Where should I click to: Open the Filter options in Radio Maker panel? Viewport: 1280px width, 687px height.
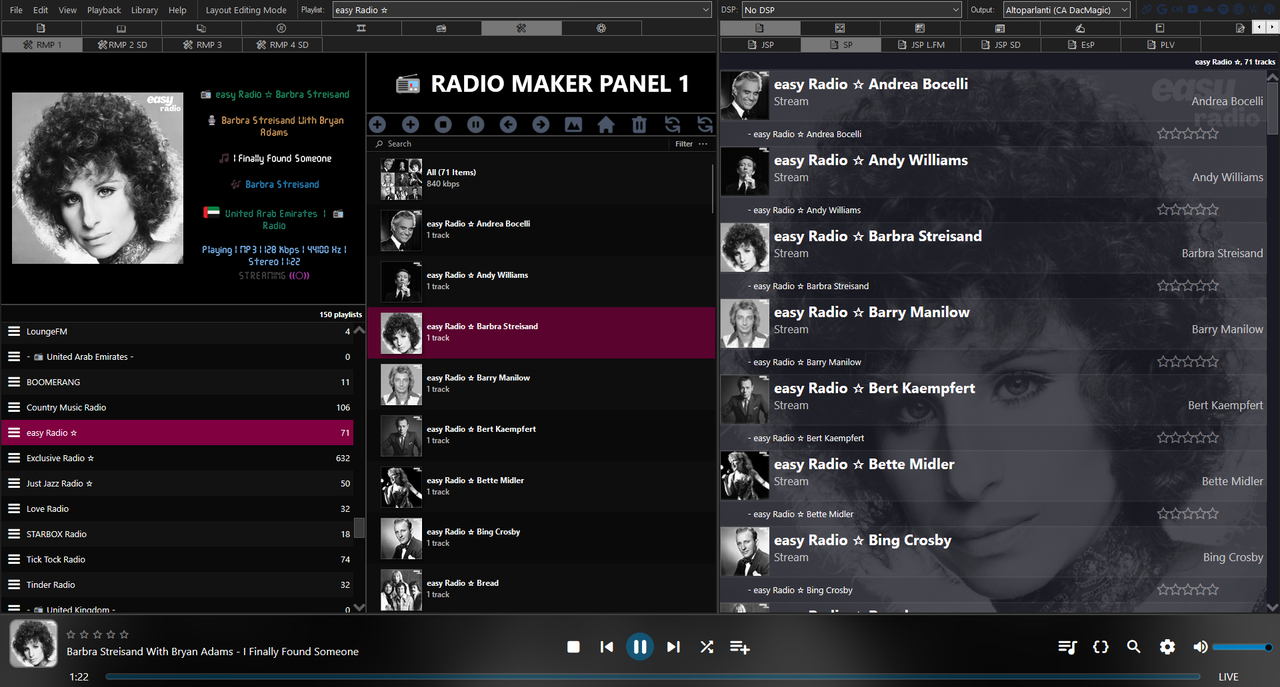click(691, 144)
